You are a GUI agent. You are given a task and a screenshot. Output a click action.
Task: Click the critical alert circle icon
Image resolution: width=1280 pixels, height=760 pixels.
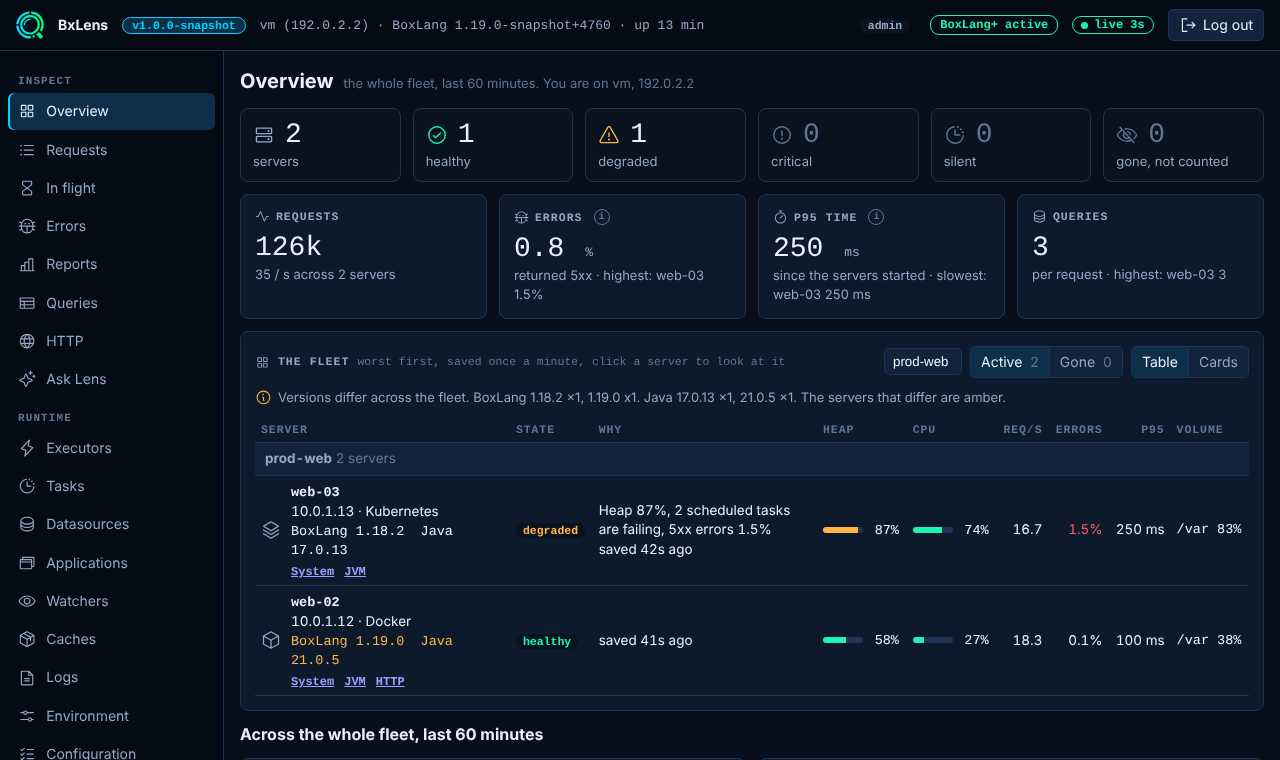pyautogui.click(x=782, y=135)
